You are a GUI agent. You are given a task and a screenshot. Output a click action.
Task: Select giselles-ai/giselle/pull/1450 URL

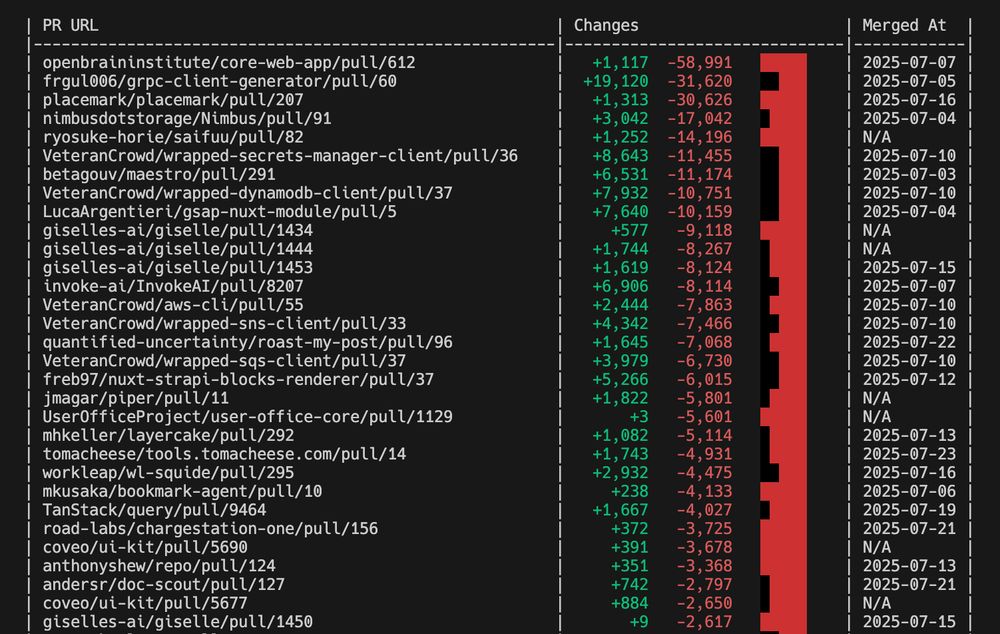pyautogui.click(x=177, y=621)
